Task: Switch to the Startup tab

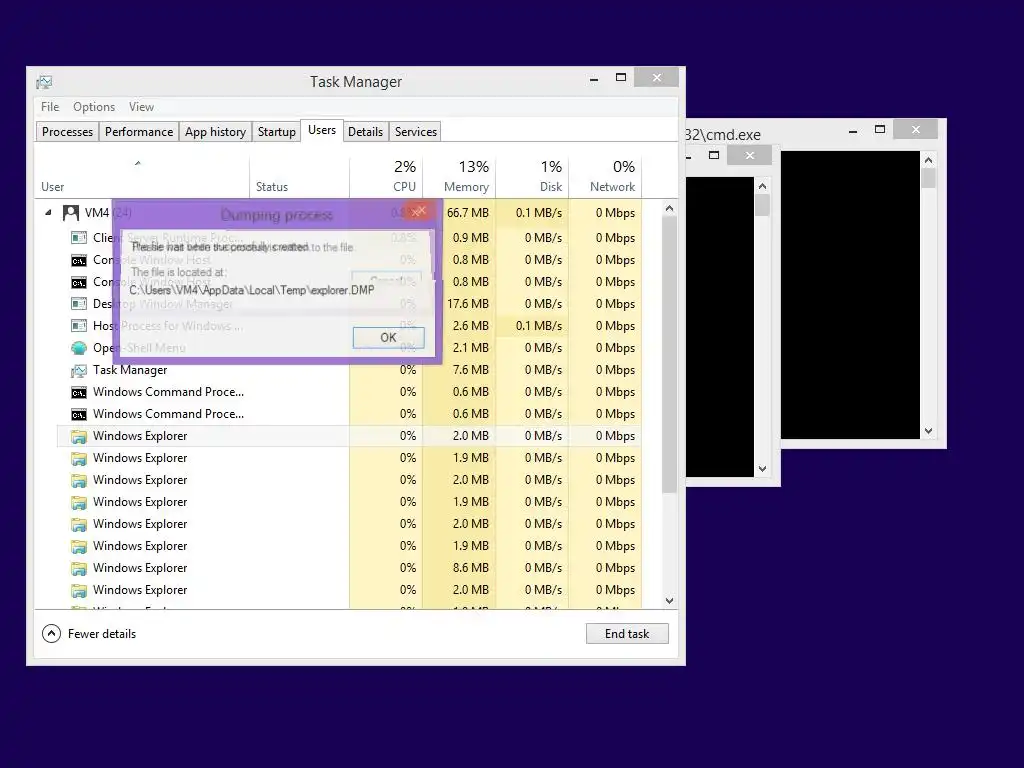Action: coord(276,132)
